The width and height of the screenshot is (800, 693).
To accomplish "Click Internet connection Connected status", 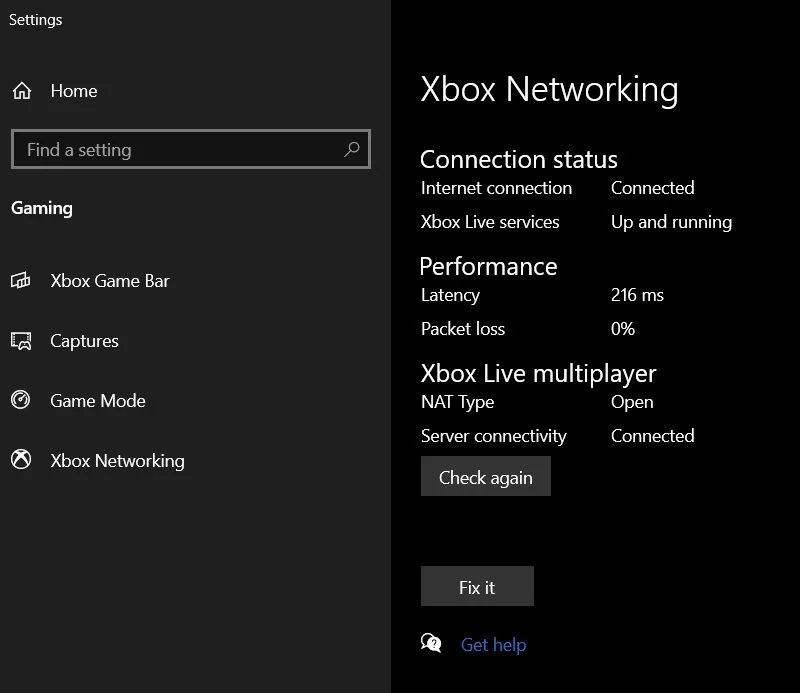I will (x=653, y=188).
